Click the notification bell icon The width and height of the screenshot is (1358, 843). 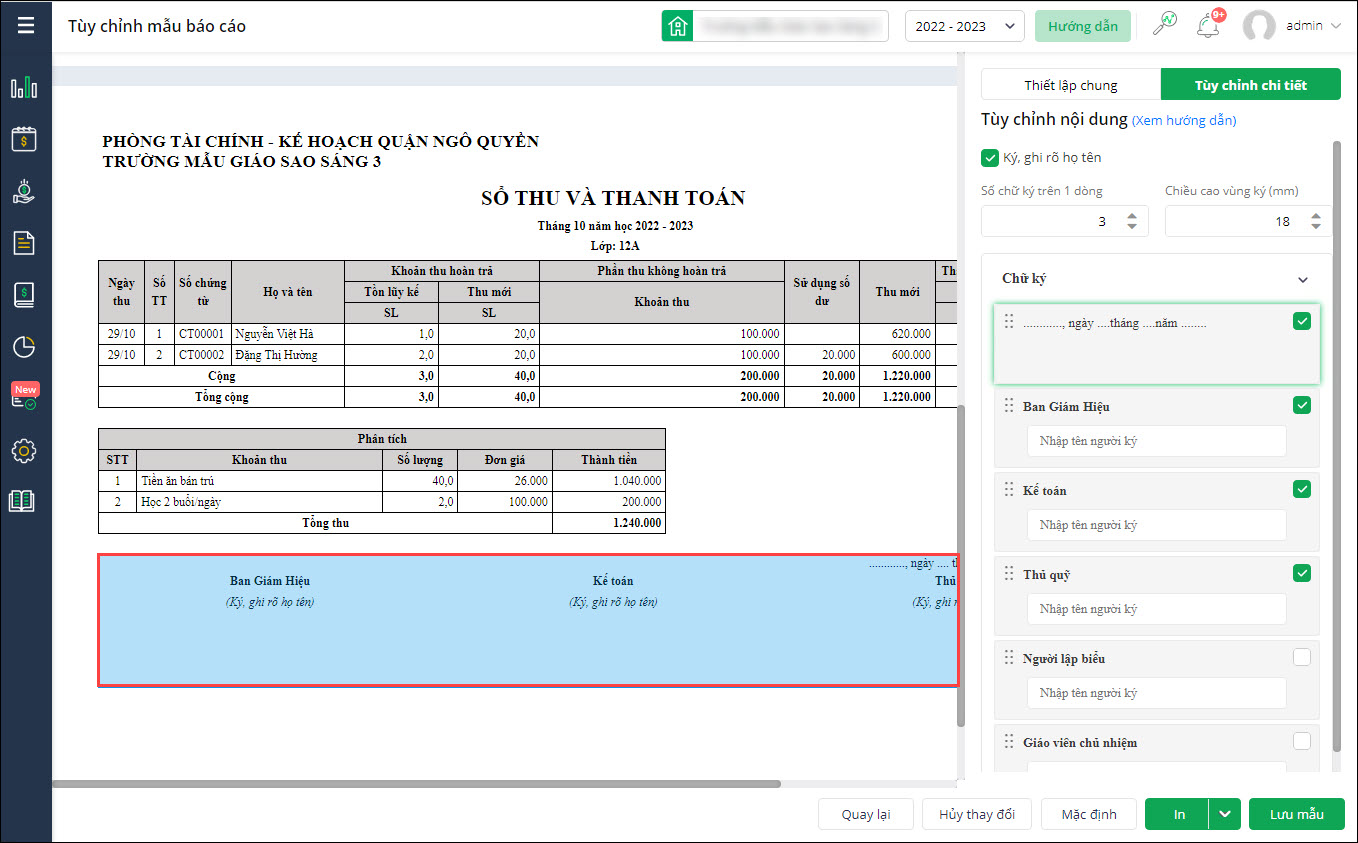click(1208, 26)
